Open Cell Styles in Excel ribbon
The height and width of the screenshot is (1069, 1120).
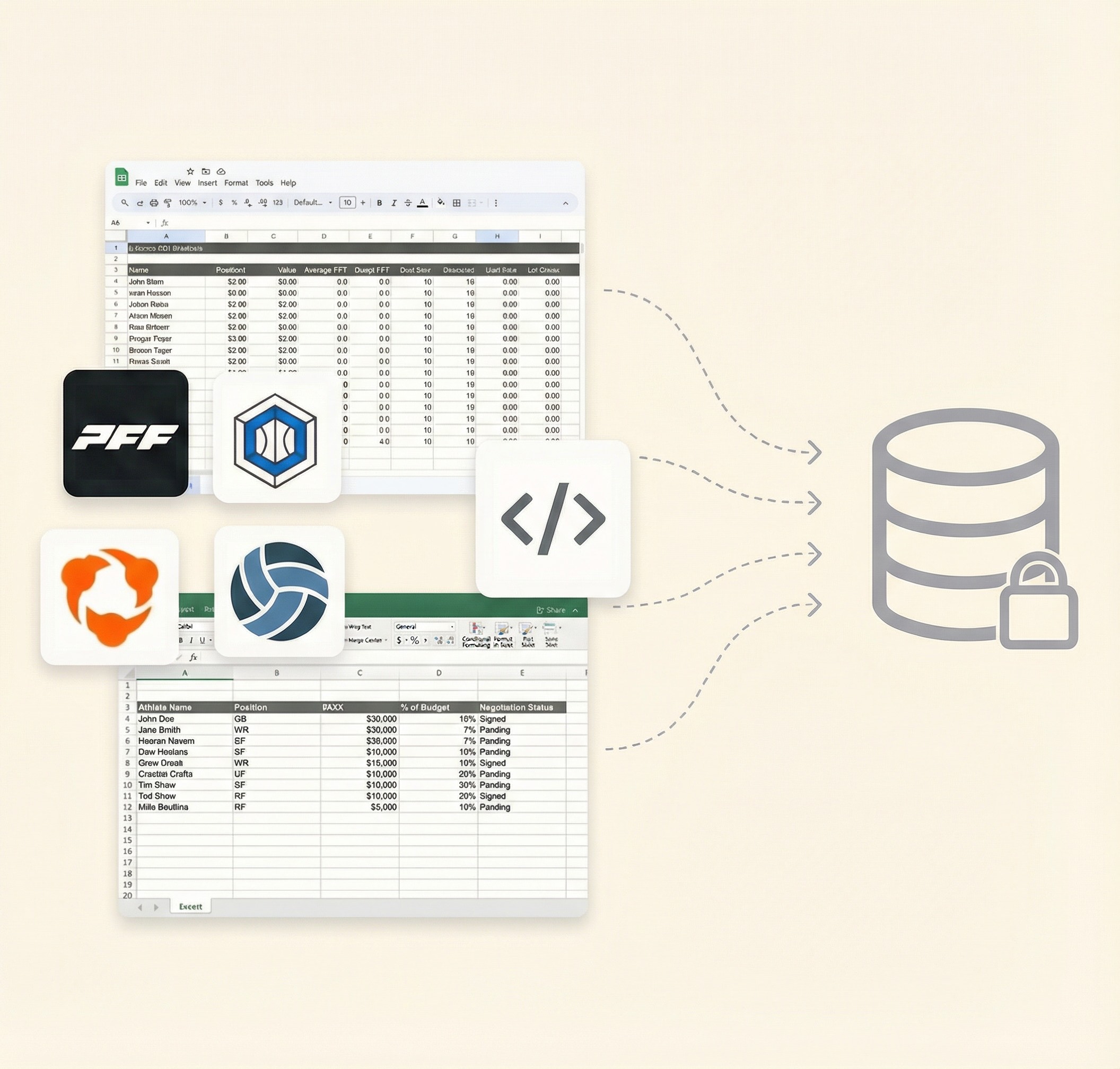coord(527,634)
